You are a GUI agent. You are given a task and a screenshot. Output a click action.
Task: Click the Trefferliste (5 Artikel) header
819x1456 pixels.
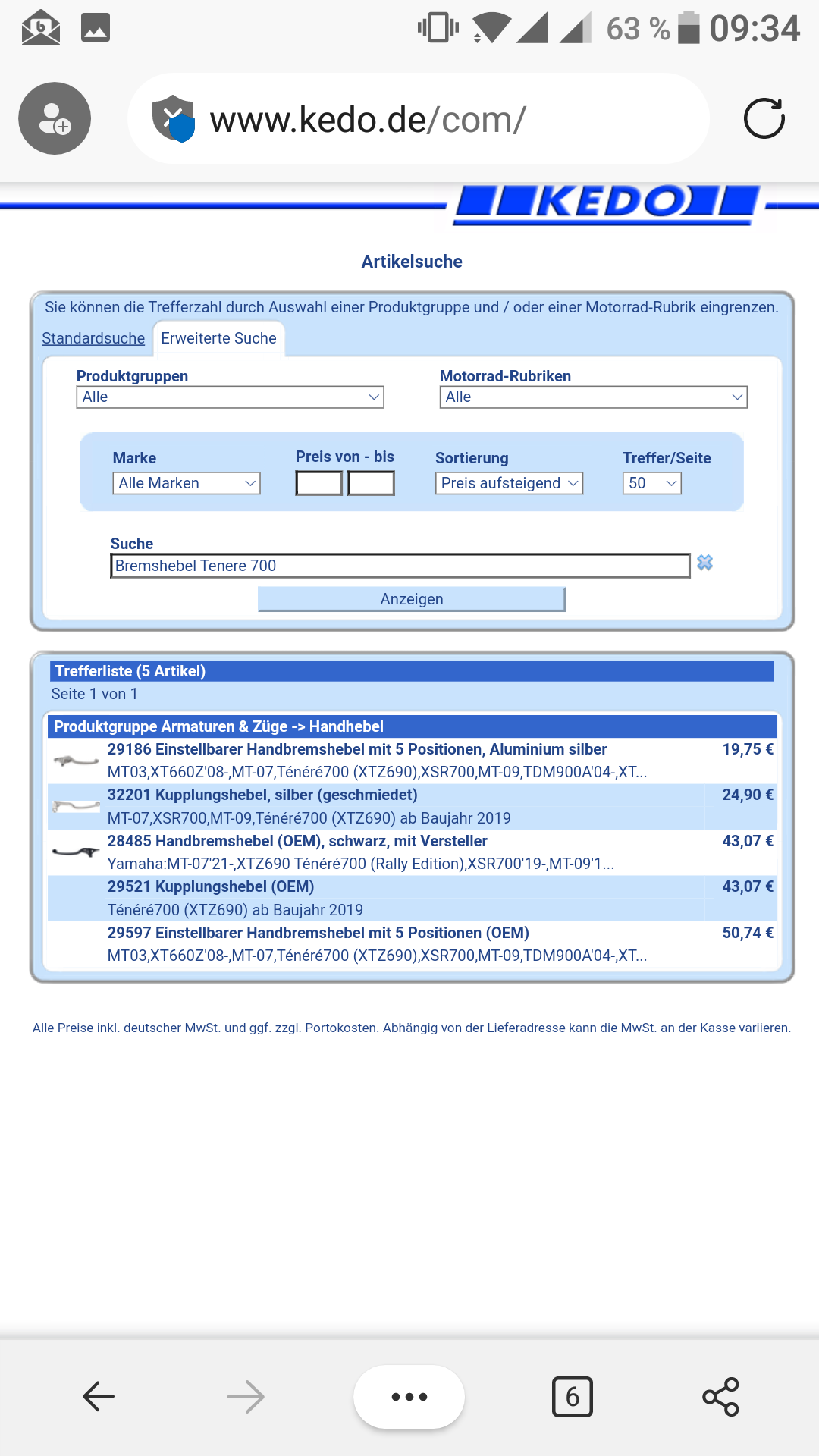click(x=412, y=671)
